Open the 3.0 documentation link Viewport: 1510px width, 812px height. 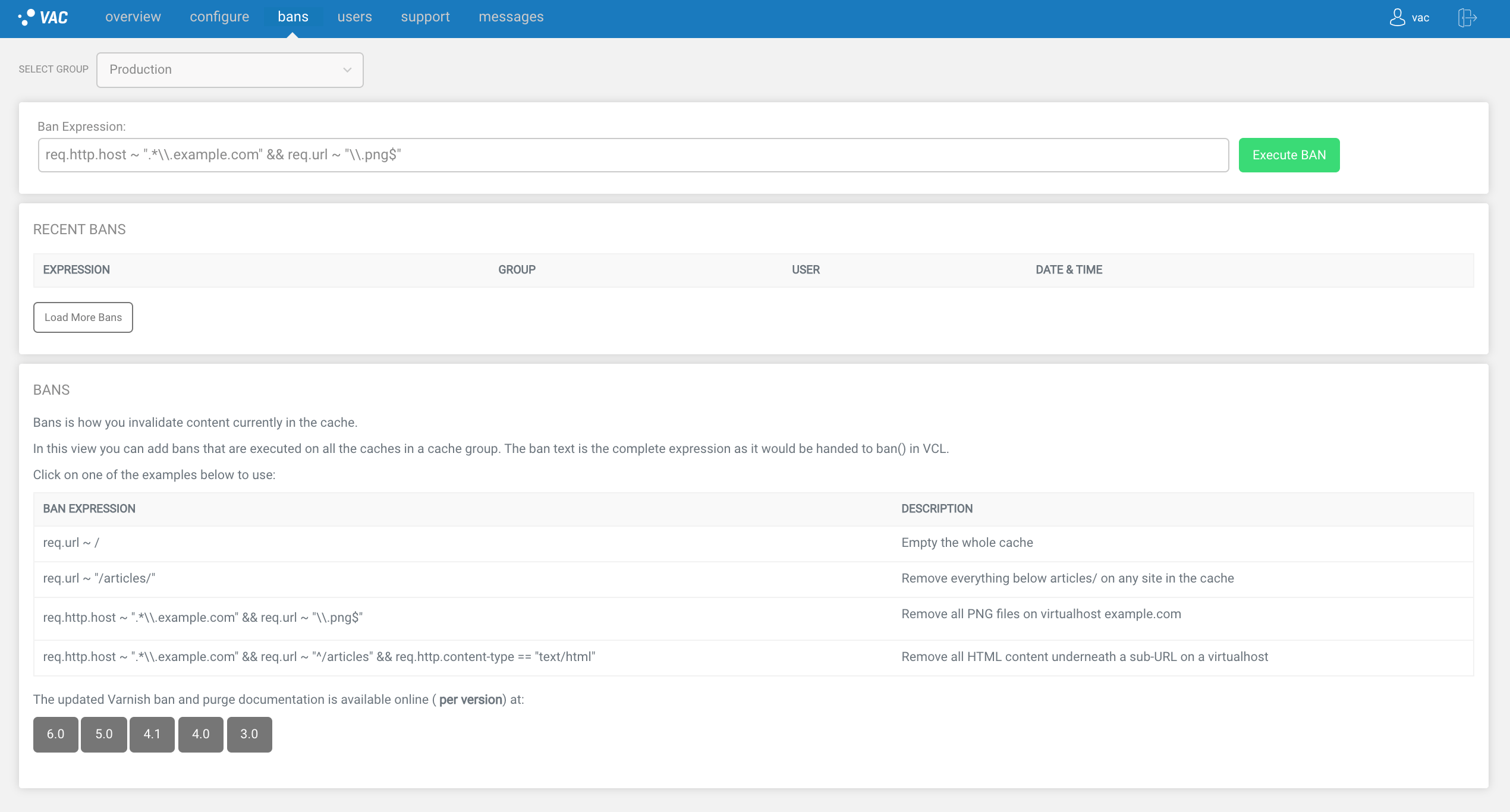coord(249,734)
